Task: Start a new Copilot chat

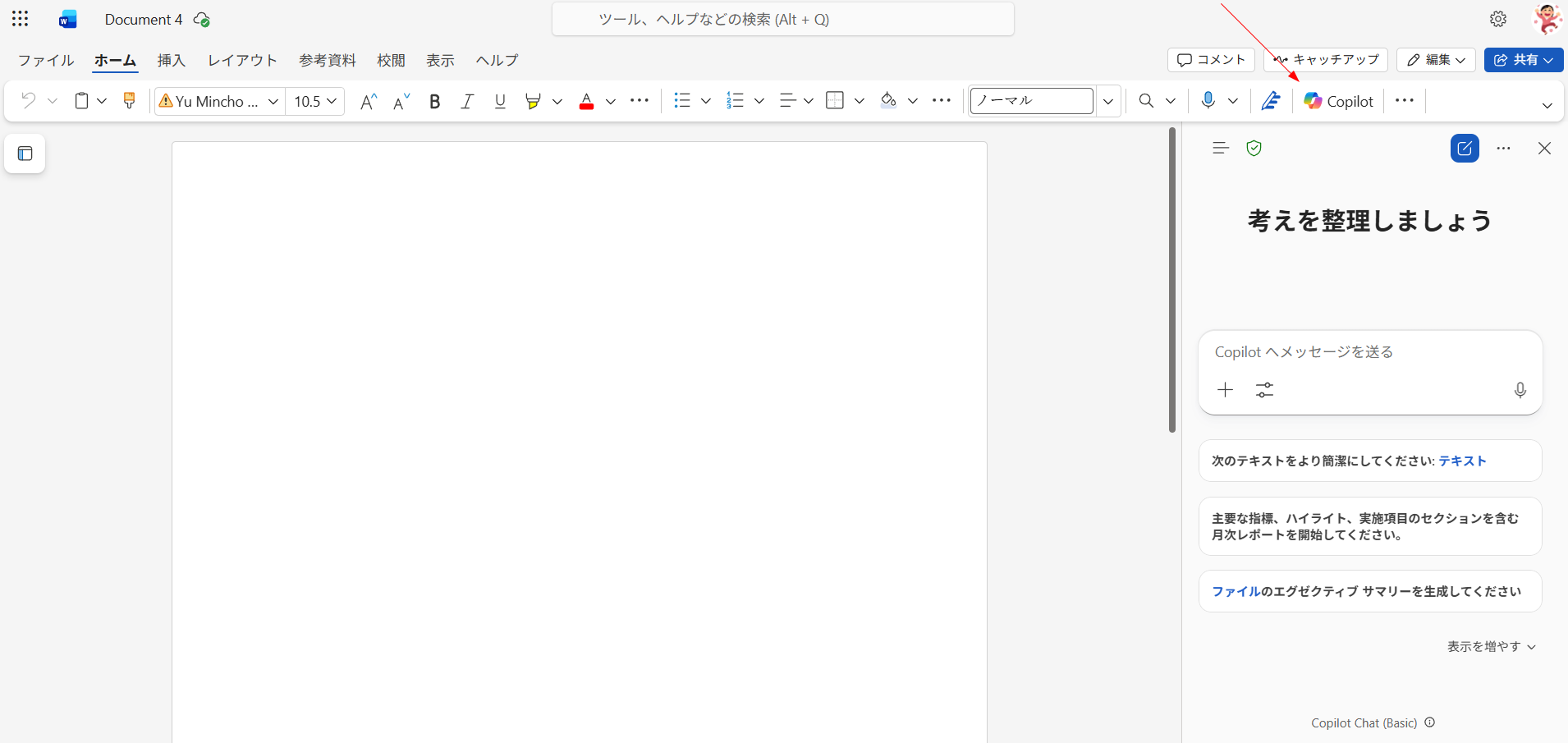Action: coord(1465,149)
